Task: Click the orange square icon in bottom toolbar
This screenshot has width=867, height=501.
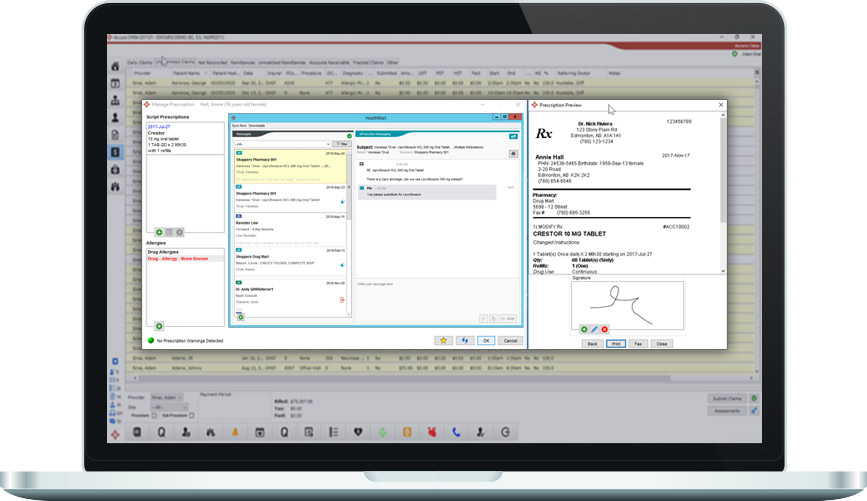Action: click(407, 432)
